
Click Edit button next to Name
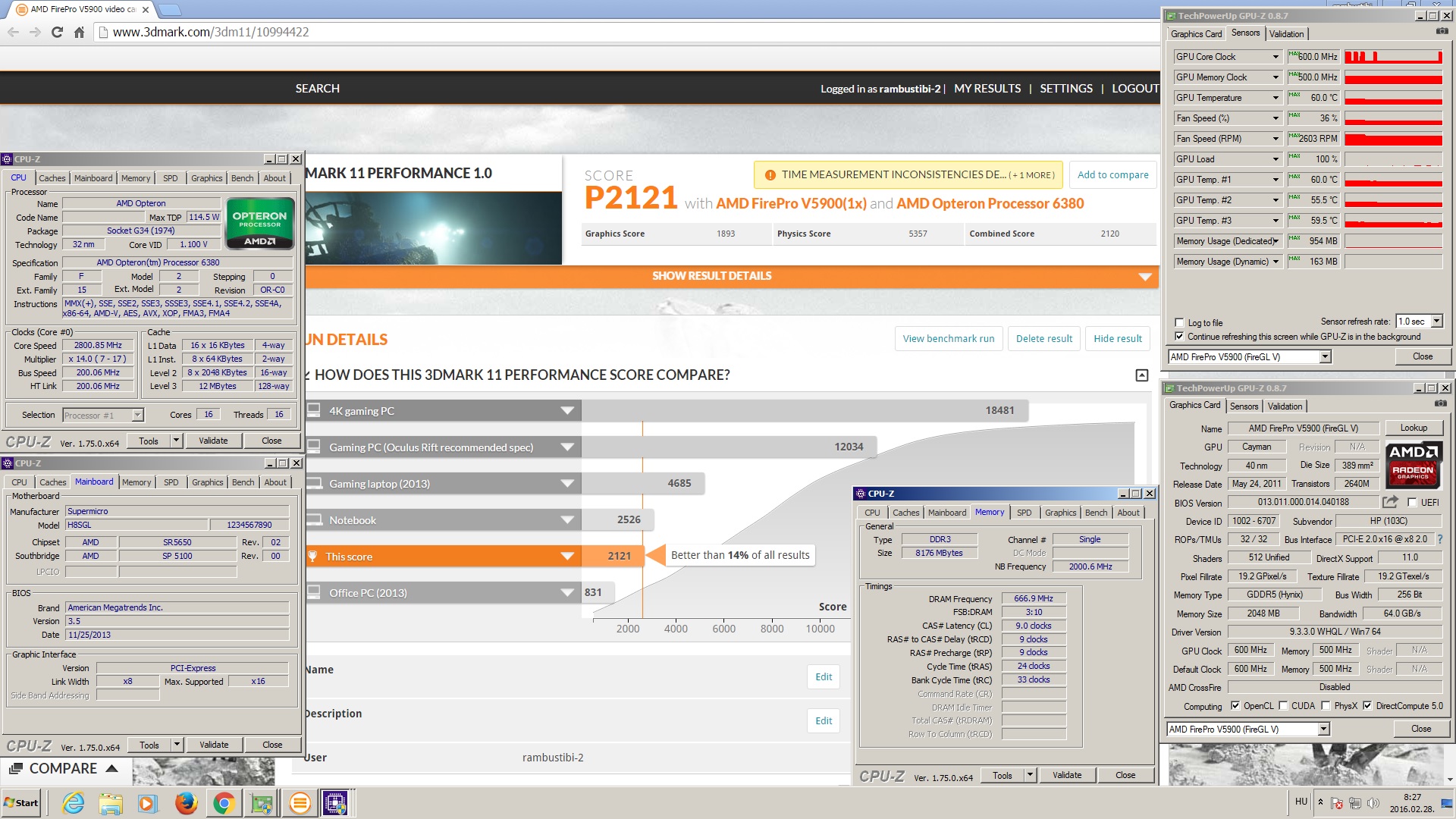click(824, 677)
